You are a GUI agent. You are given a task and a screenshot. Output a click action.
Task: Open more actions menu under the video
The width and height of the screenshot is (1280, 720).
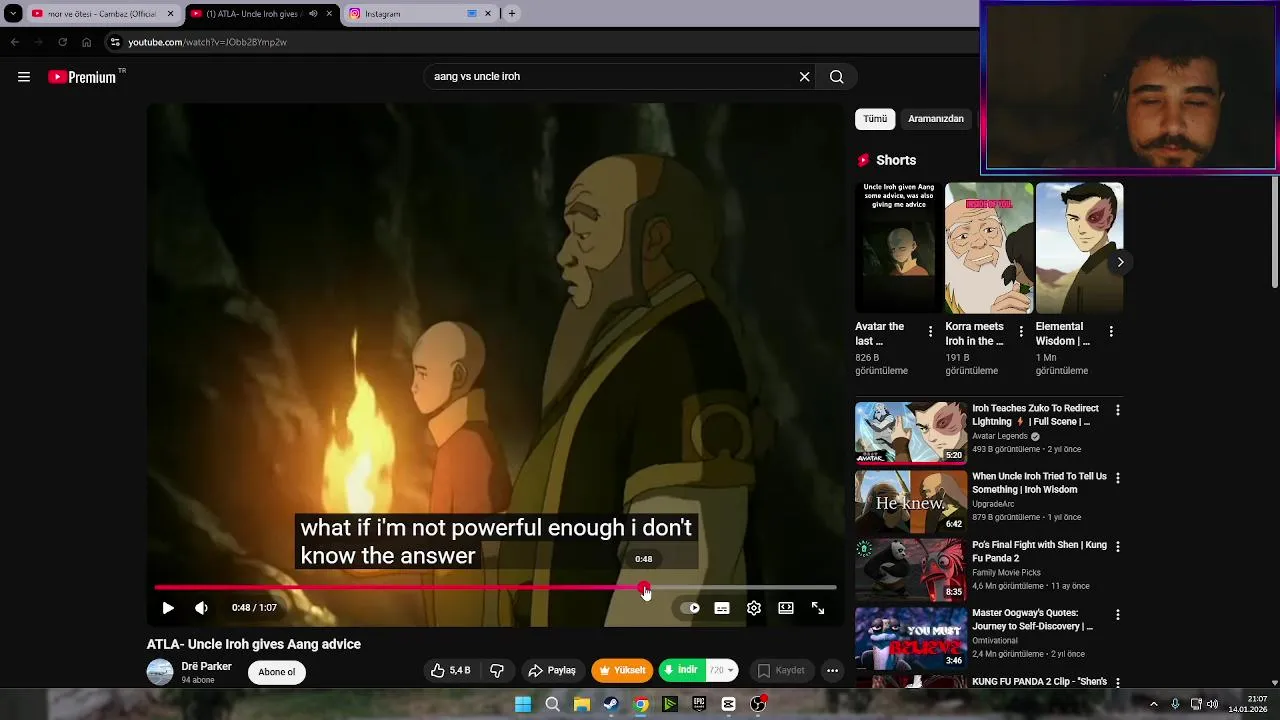(832, 671)
